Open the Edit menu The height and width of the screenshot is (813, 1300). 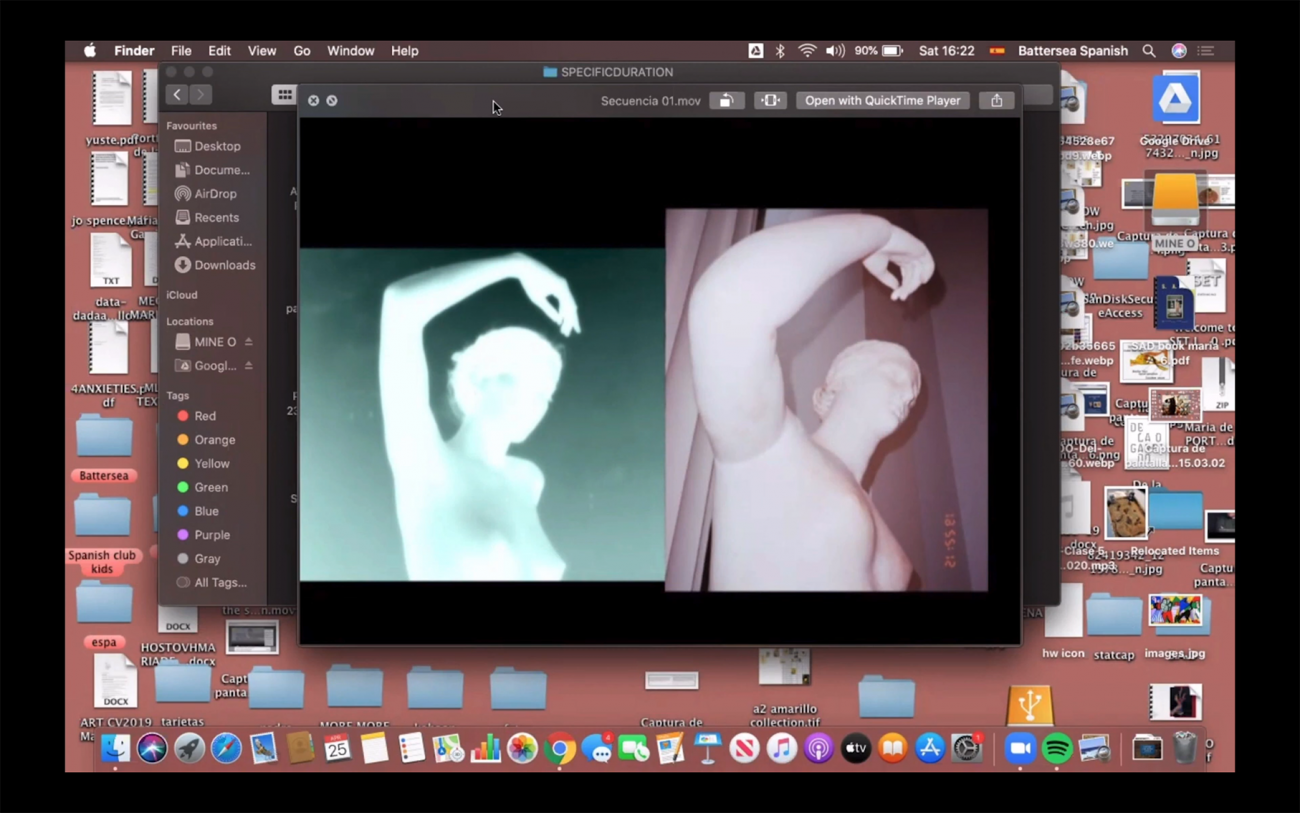[x=219, y=51]
